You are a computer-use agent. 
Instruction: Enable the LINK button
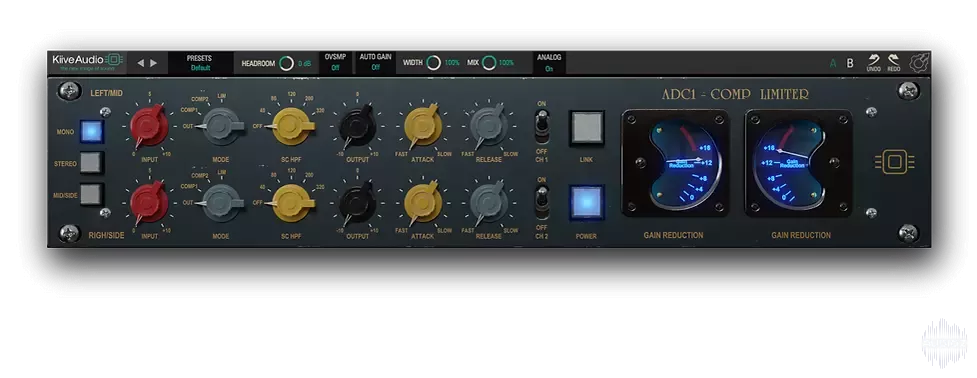pyautogui.click(x=586, y=128)
